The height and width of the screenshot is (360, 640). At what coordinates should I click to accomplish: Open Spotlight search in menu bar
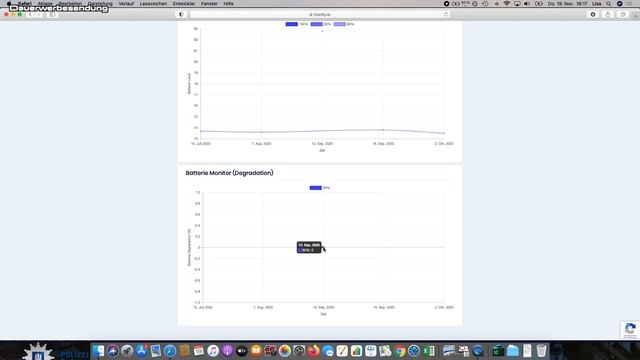coord(609,4)
